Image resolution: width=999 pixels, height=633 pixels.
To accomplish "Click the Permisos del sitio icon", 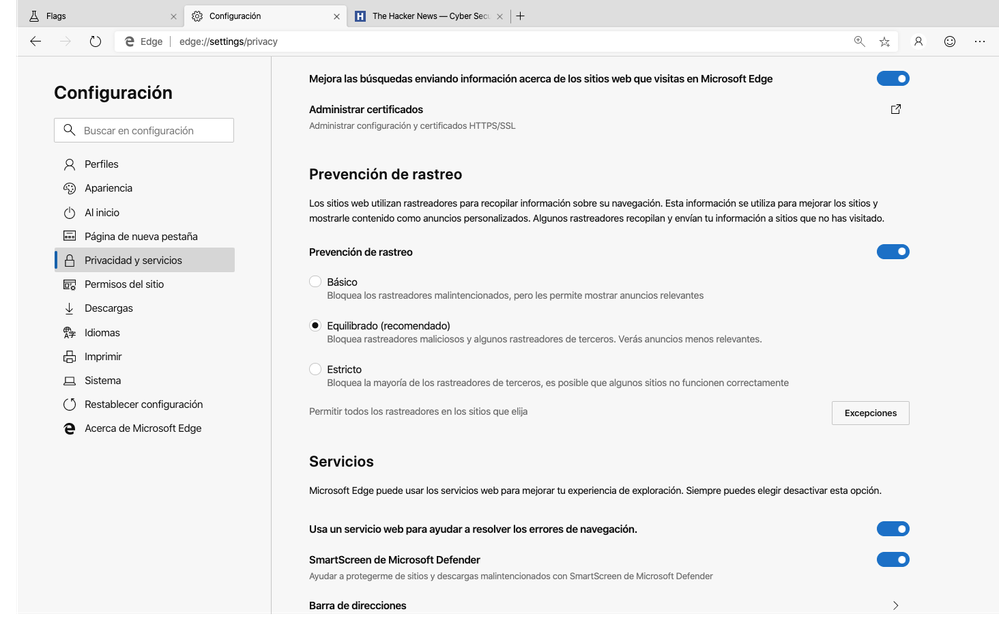I will coord(69,285).
